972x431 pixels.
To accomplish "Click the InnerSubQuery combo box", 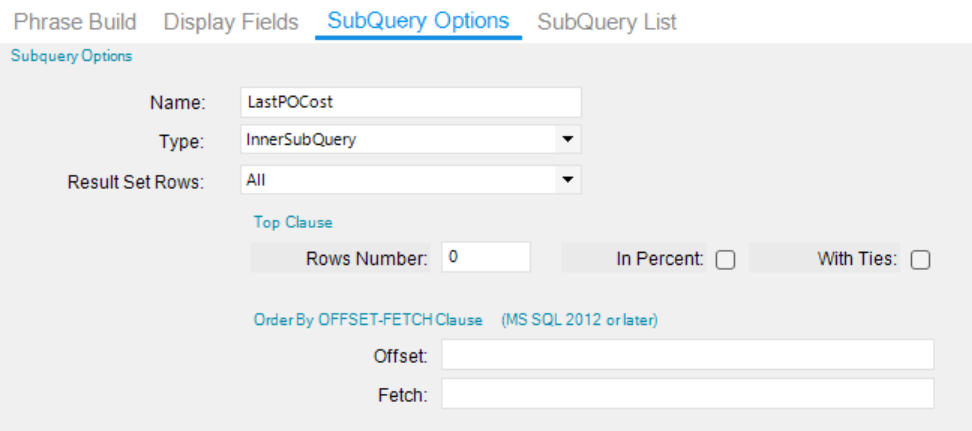I will pos(398,140).
